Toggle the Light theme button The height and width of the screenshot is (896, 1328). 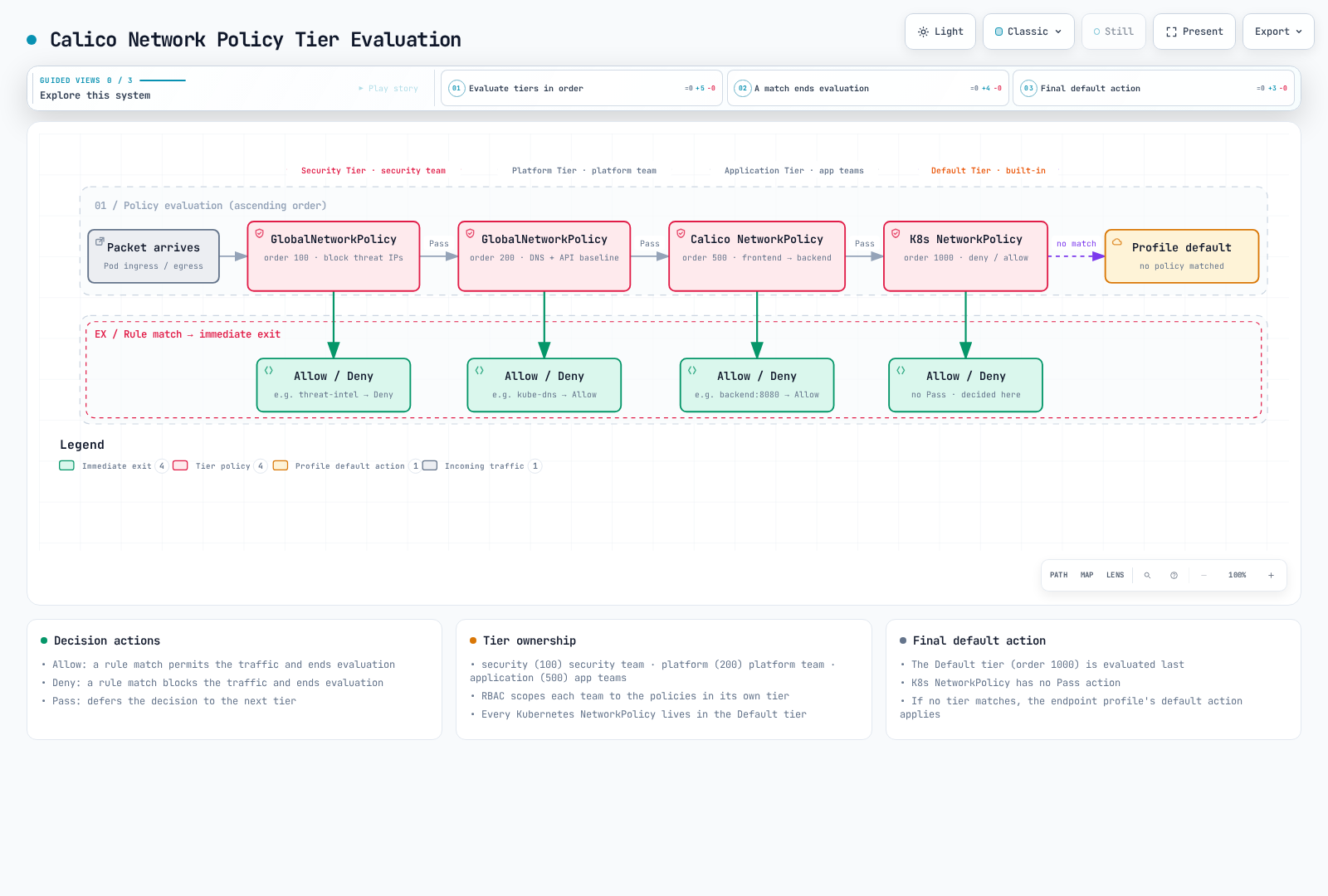point(940,32)
